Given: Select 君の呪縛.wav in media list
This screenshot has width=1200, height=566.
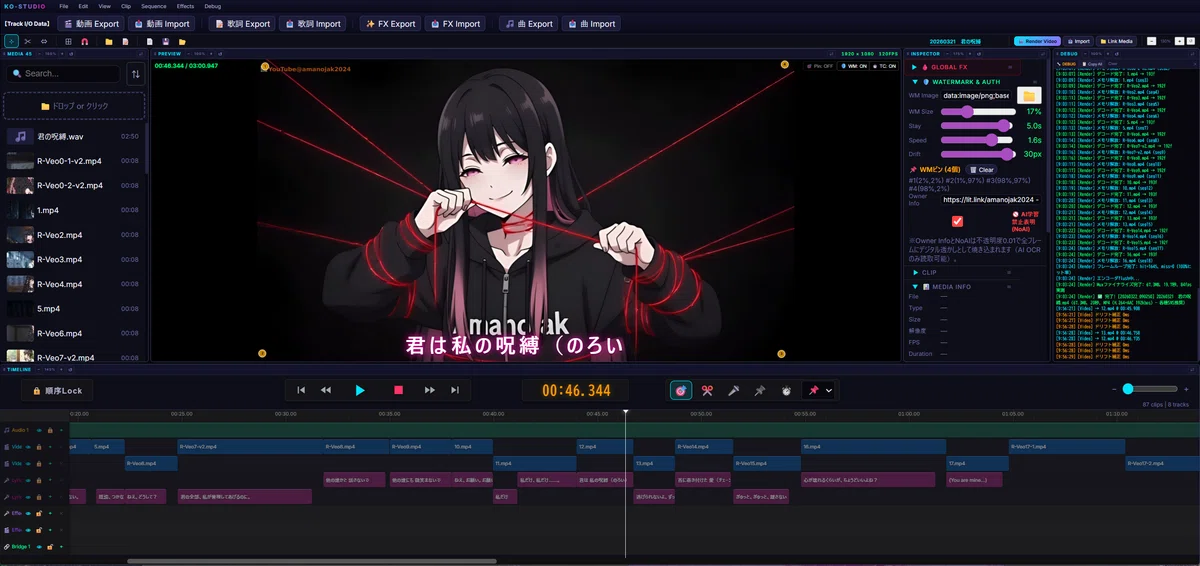Looking at the screenshot, I should 74,135.
